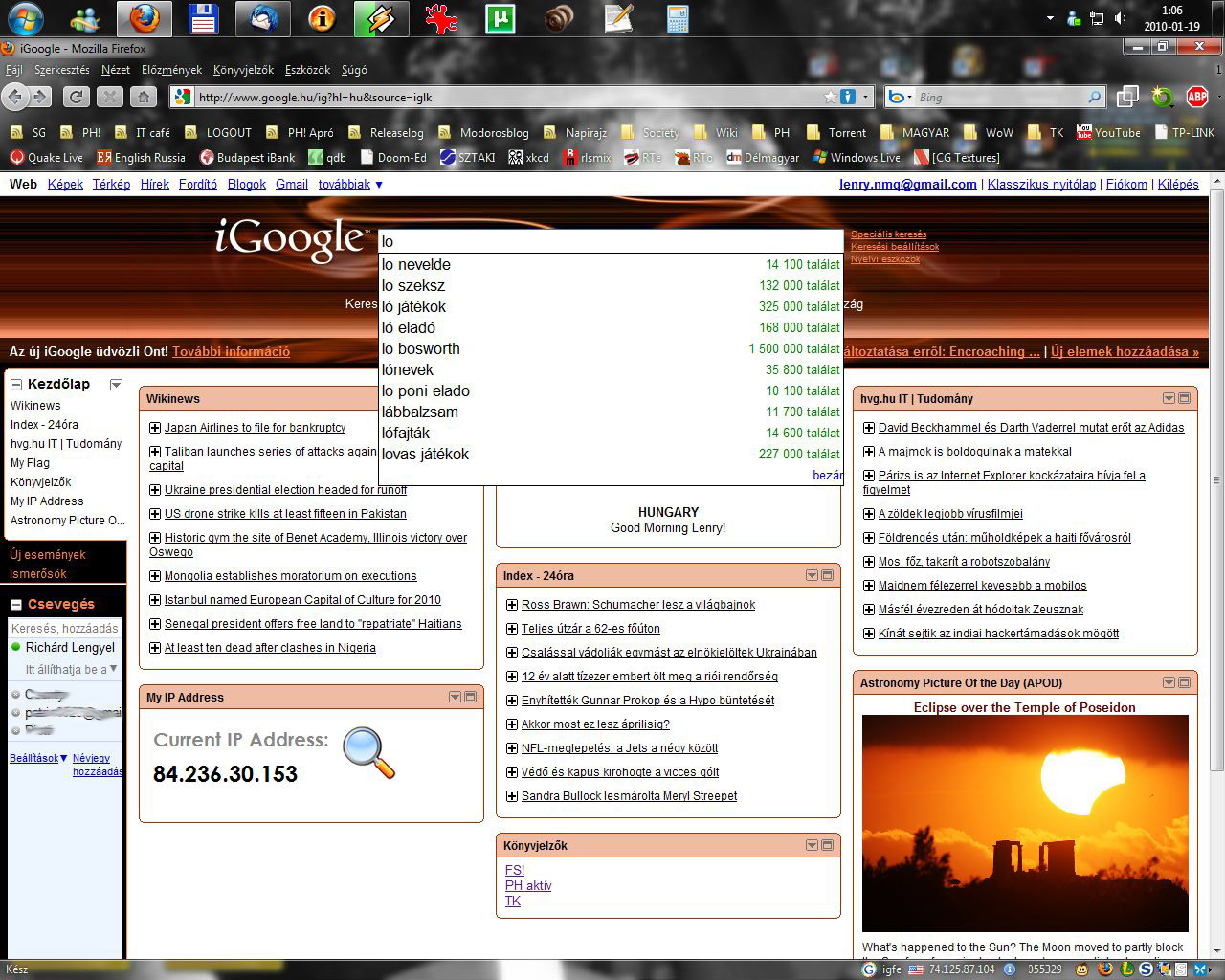The width and height of the screenshot is (1225, 980).
Task: Open the Könyvjelzők menu in the menu bar
Action: click(243, 70)
